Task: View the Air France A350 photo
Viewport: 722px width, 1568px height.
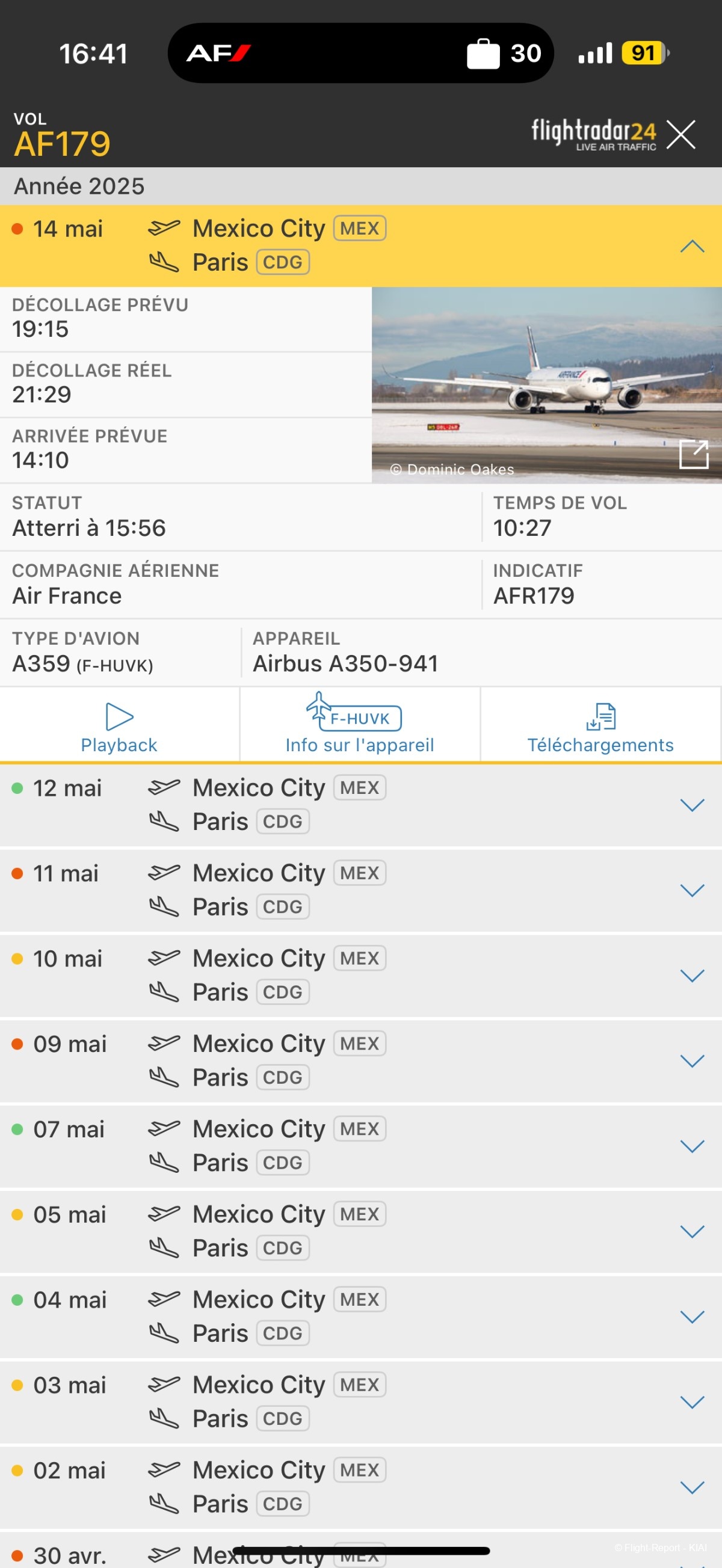Action: 547,386
